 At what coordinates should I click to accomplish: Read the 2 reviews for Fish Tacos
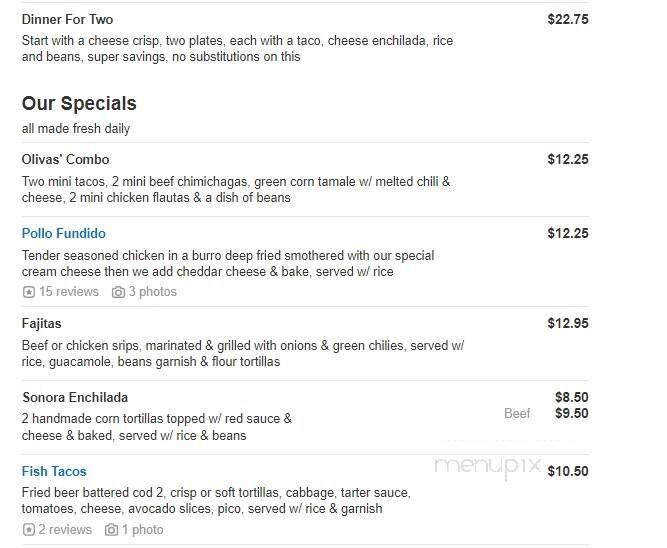coord(65,530)
